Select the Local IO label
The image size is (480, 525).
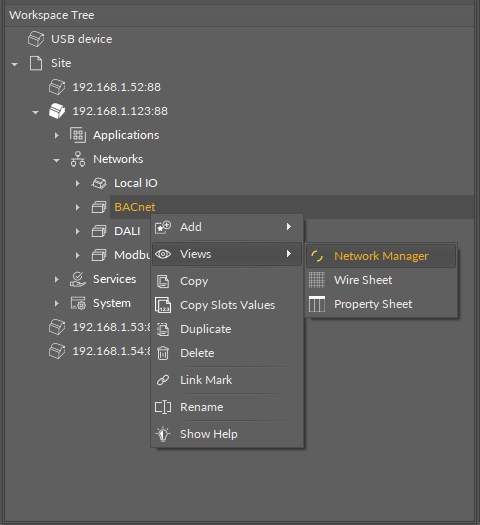136,183
